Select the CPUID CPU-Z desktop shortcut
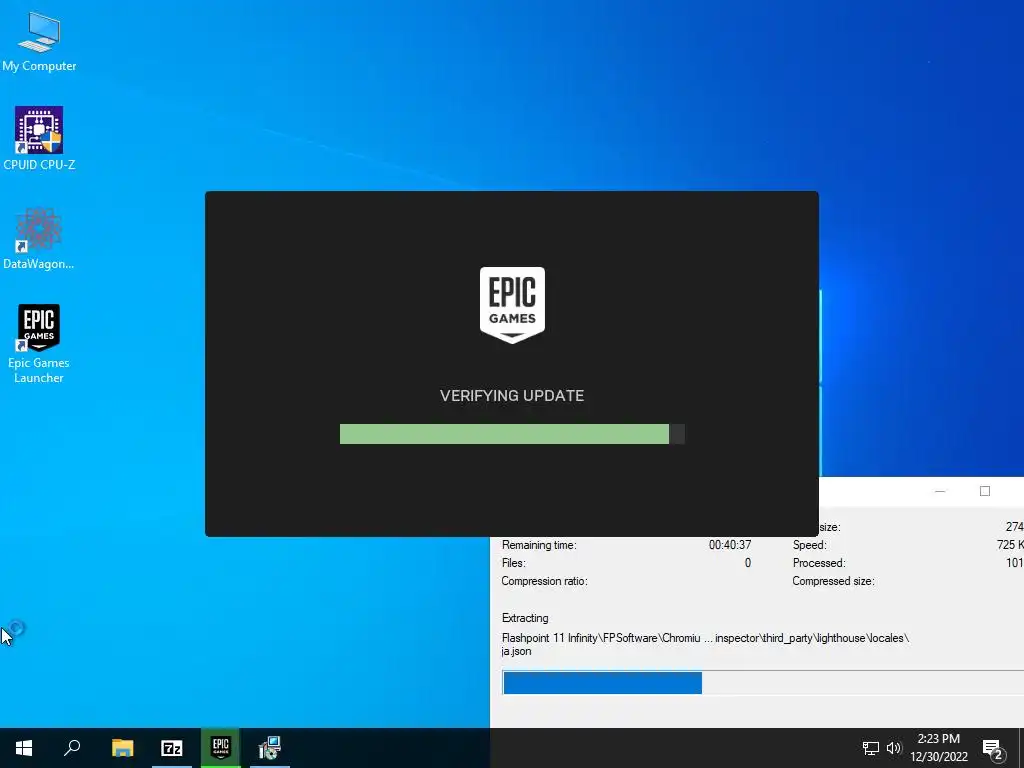Viewport: 1024px width, 768px height. pyautogui.click(x=39, y=138)
